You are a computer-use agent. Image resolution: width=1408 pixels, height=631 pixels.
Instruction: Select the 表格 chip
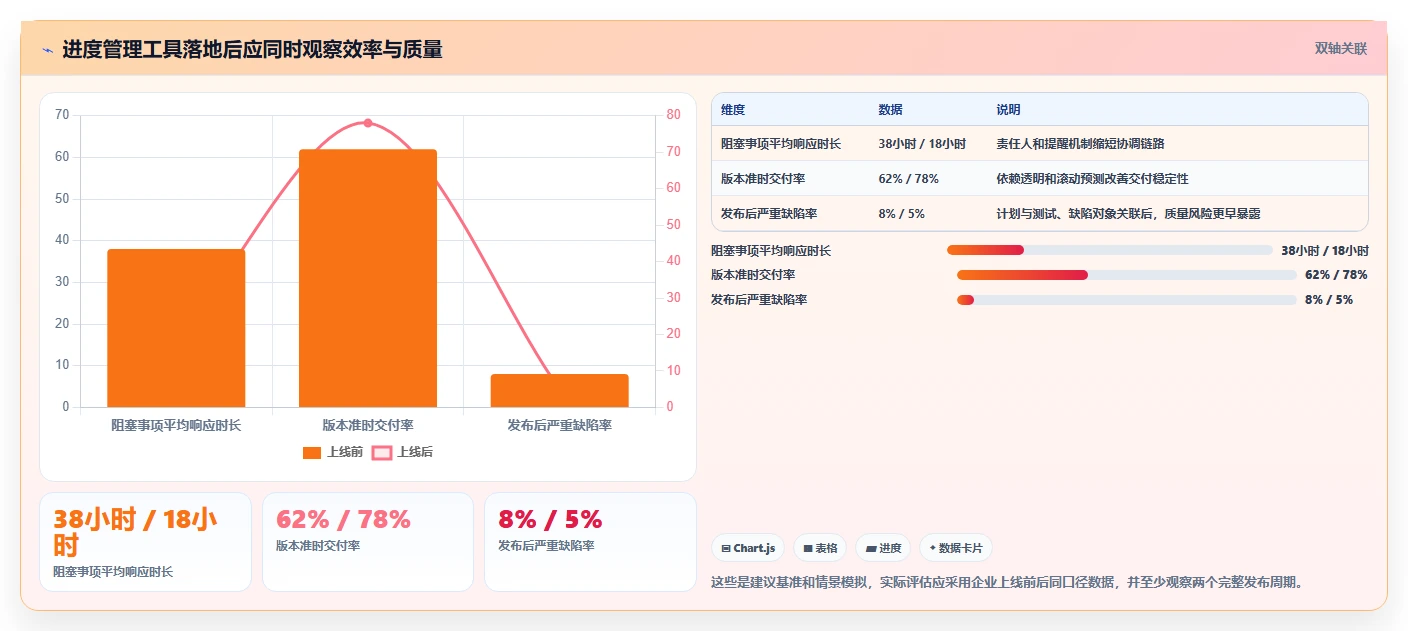coord(820,548)
